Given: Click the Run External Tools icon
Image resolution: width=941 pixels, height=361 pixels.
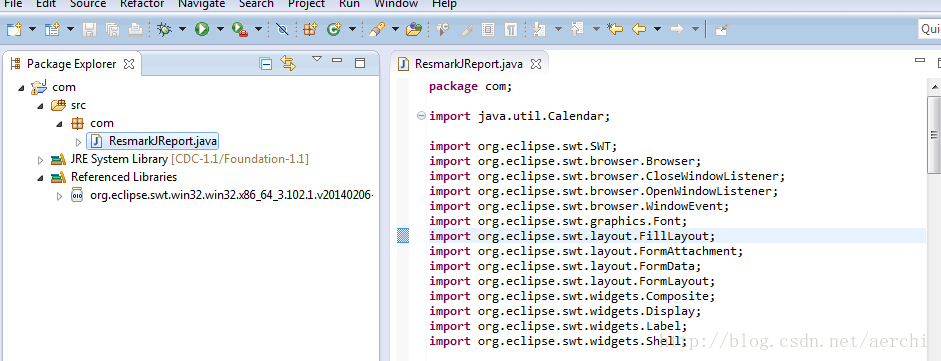Looking at the screenshot, I should tap(240, 29).
